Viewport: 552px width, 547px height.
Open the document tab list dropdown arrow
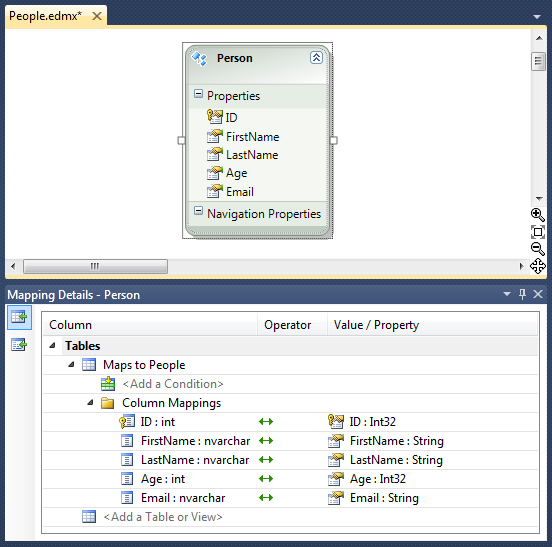(537, 17)
